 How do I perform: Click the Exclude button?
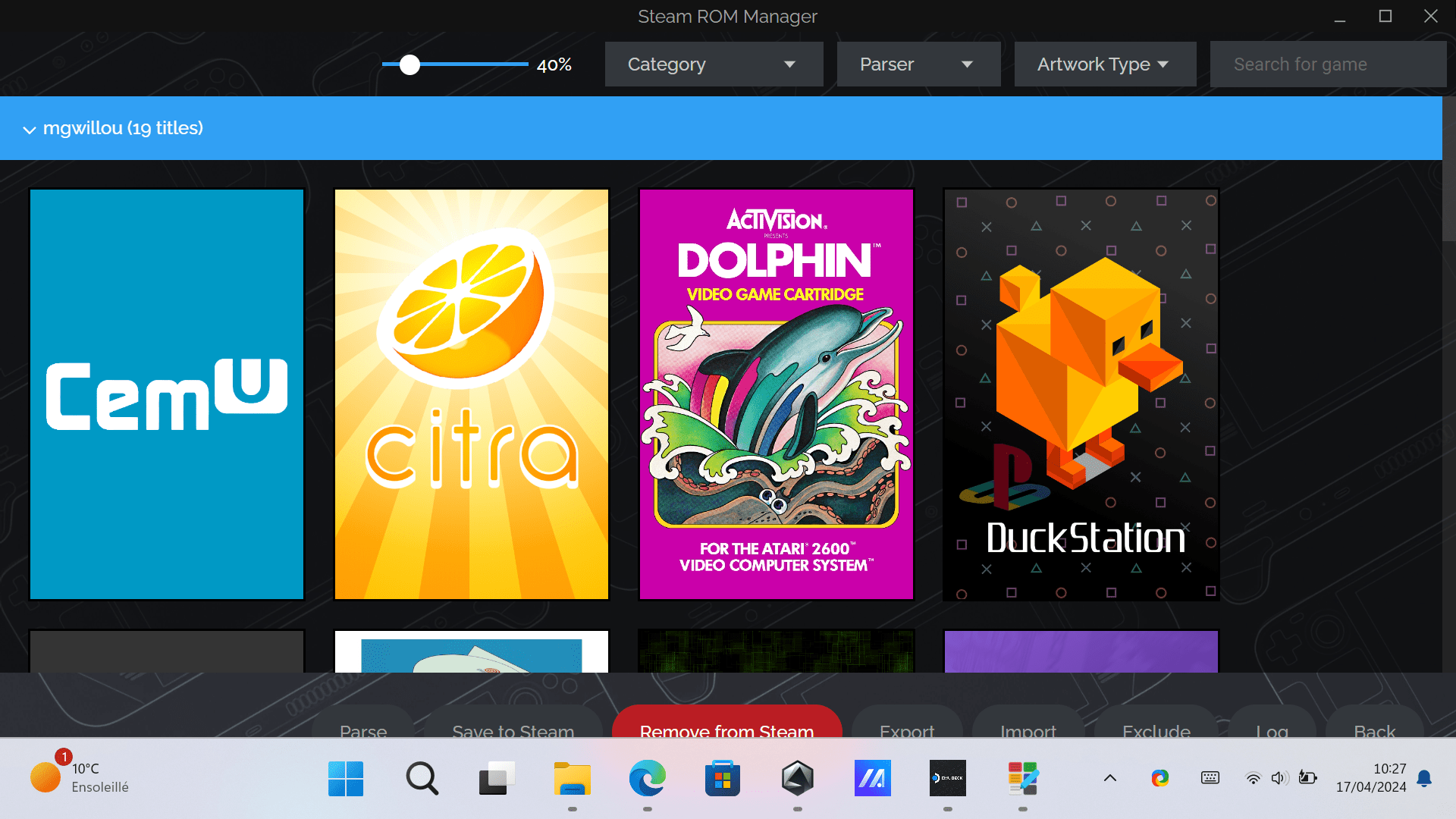1156,722
